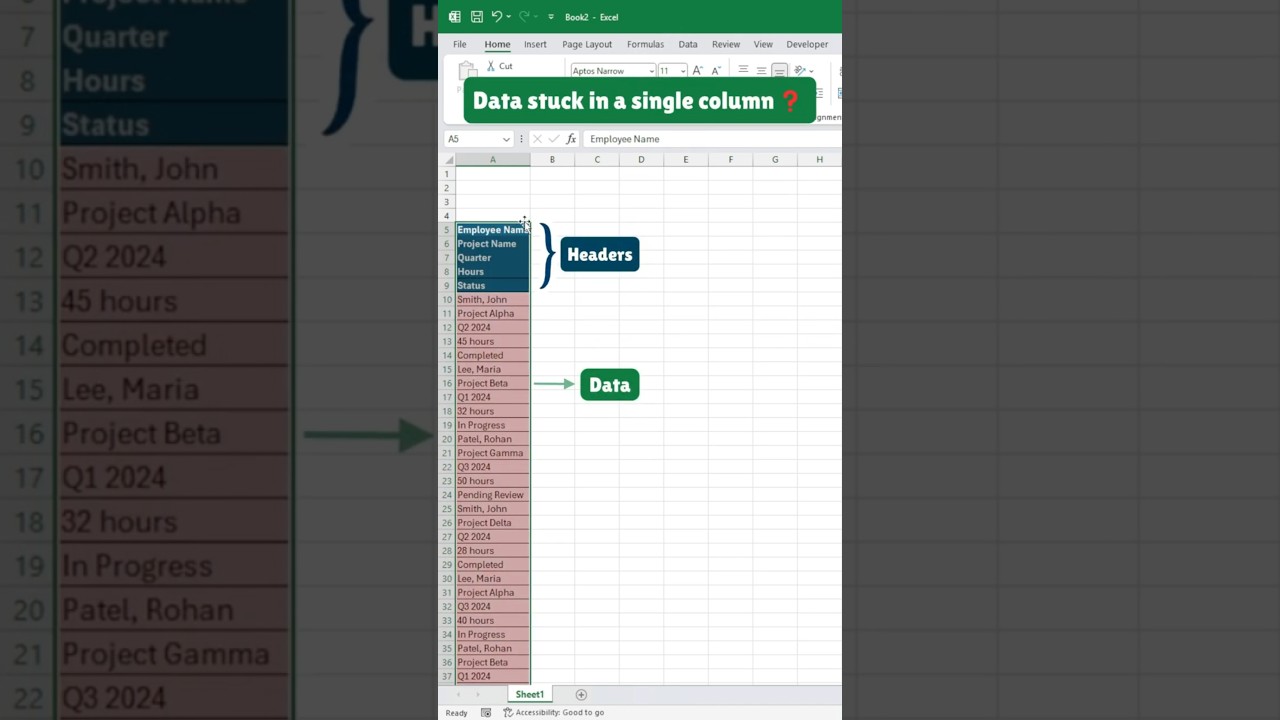Select column B by its header
The image size is (1280, 720).
tap(552, 160)
